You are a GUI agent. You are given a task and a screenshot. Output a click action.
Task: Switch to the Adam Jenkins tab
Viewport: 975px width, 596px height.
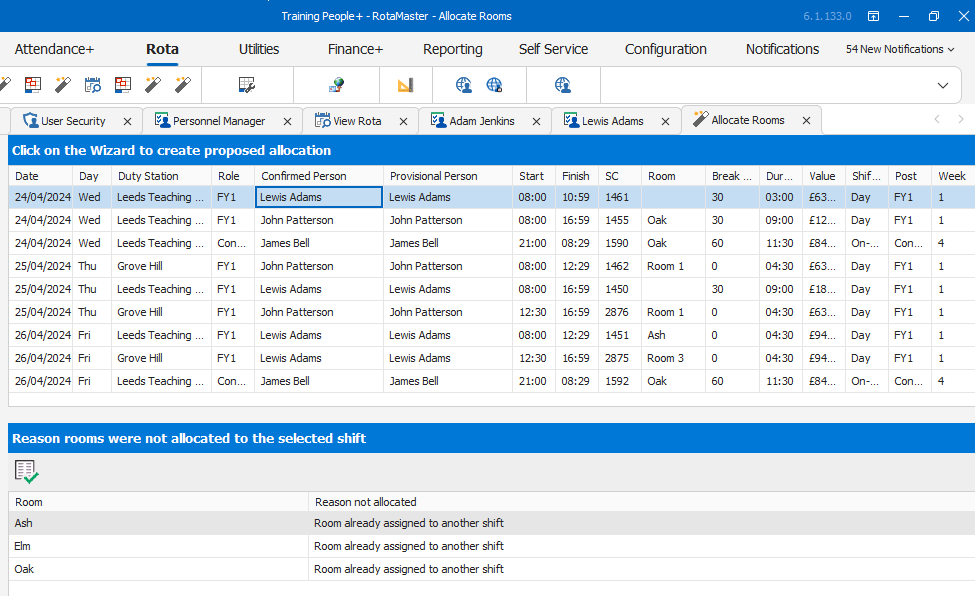coord(481,121)
